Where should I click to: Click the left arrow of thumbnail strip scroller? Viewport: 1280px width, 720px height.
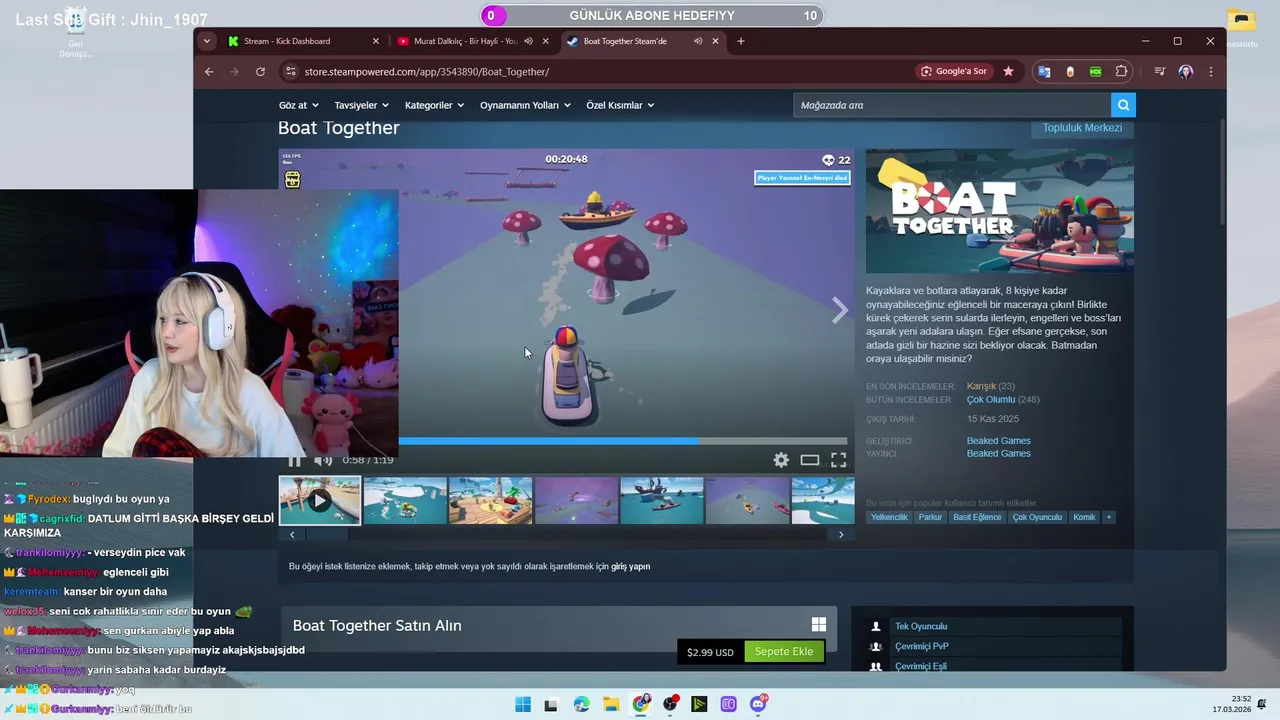(x=292, y=535)
